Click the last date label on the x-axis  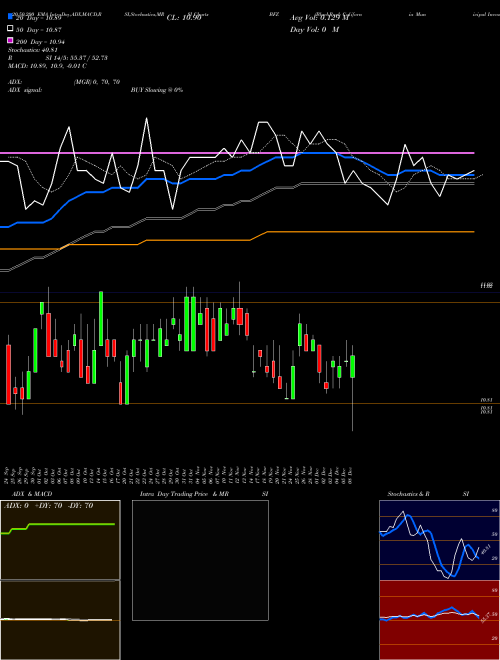point(350,474)
